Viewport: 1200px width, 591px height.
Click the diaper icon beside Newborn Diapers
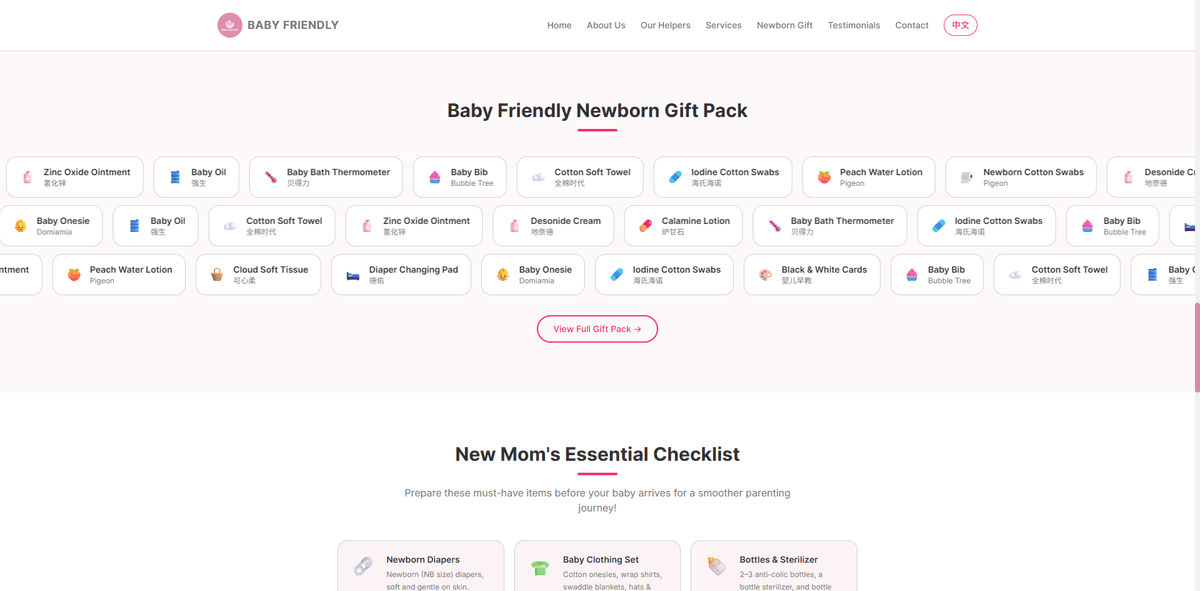(362, 565)
